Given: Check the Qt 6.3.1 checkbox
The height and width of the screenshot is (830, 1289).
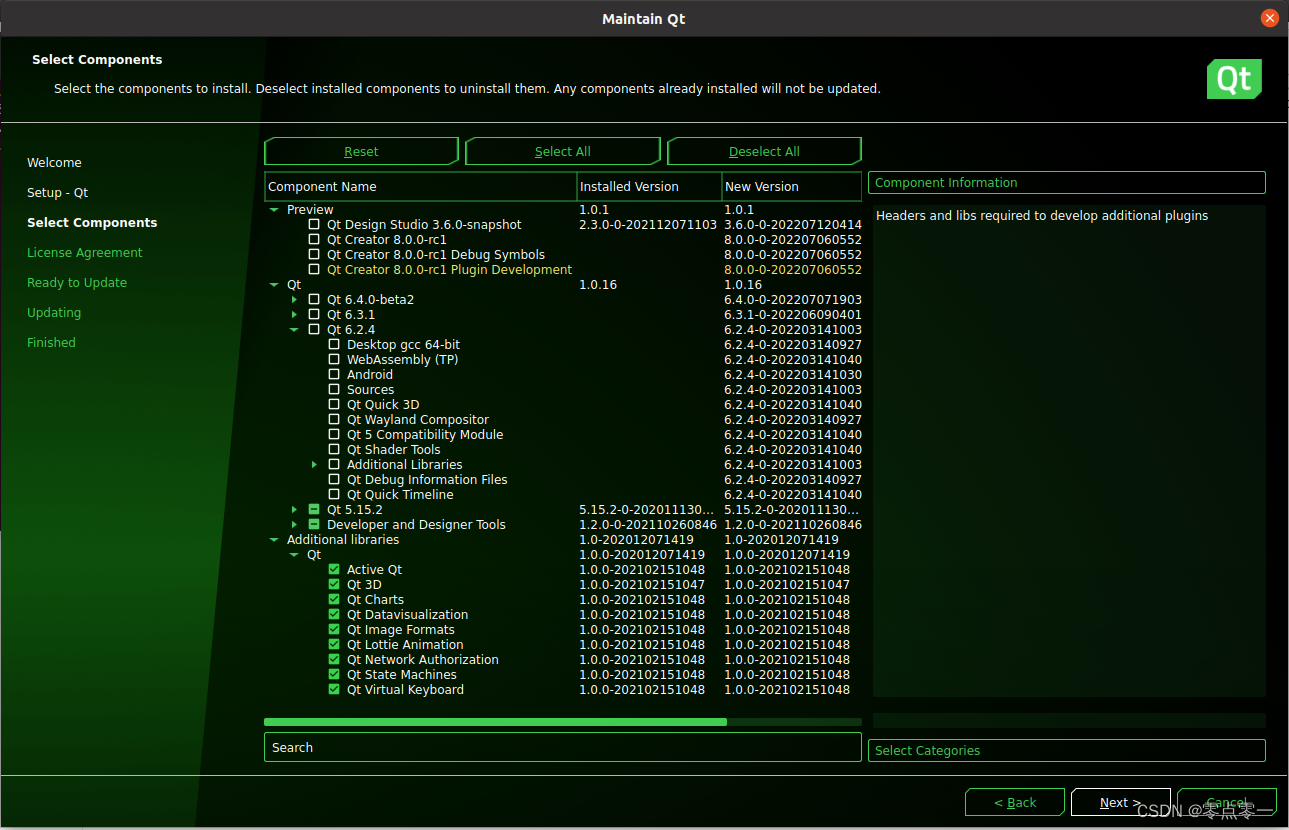Looking at the screenshot, I should point(314,315).
